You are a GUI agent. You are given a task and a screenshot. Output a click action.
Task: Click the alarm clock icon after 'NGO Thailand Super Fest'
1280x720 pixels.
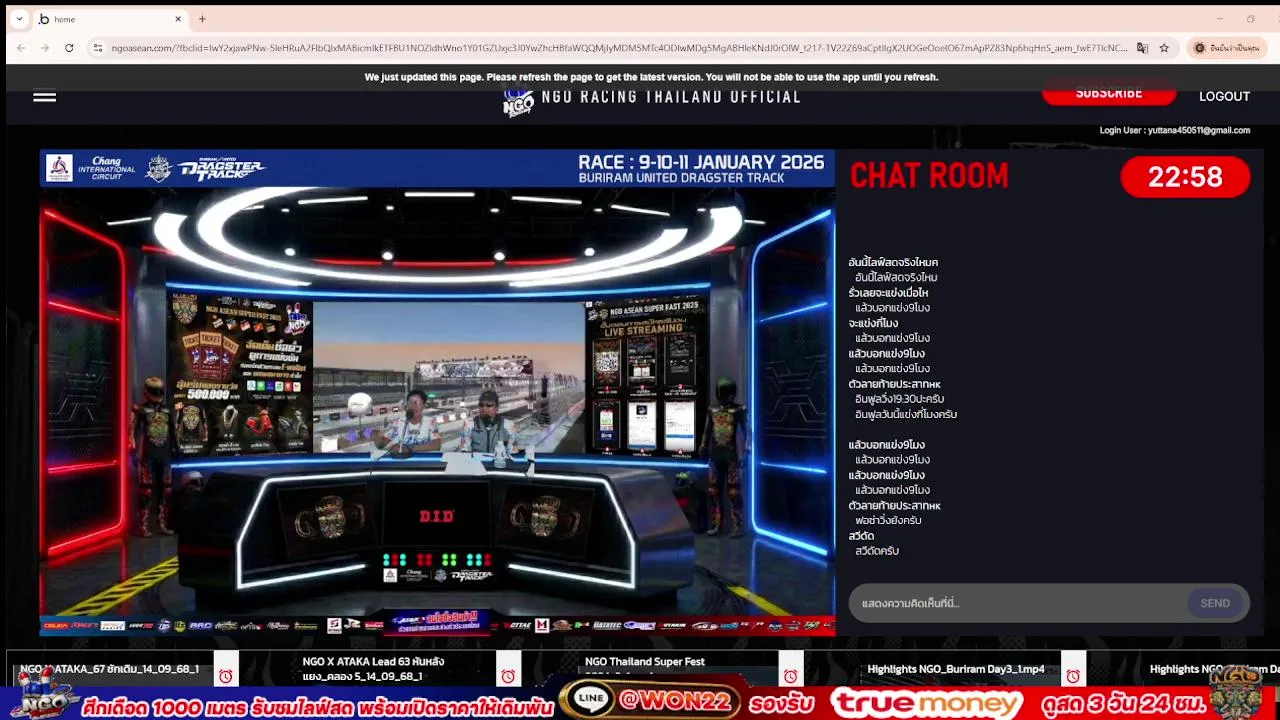coord(790,676)
